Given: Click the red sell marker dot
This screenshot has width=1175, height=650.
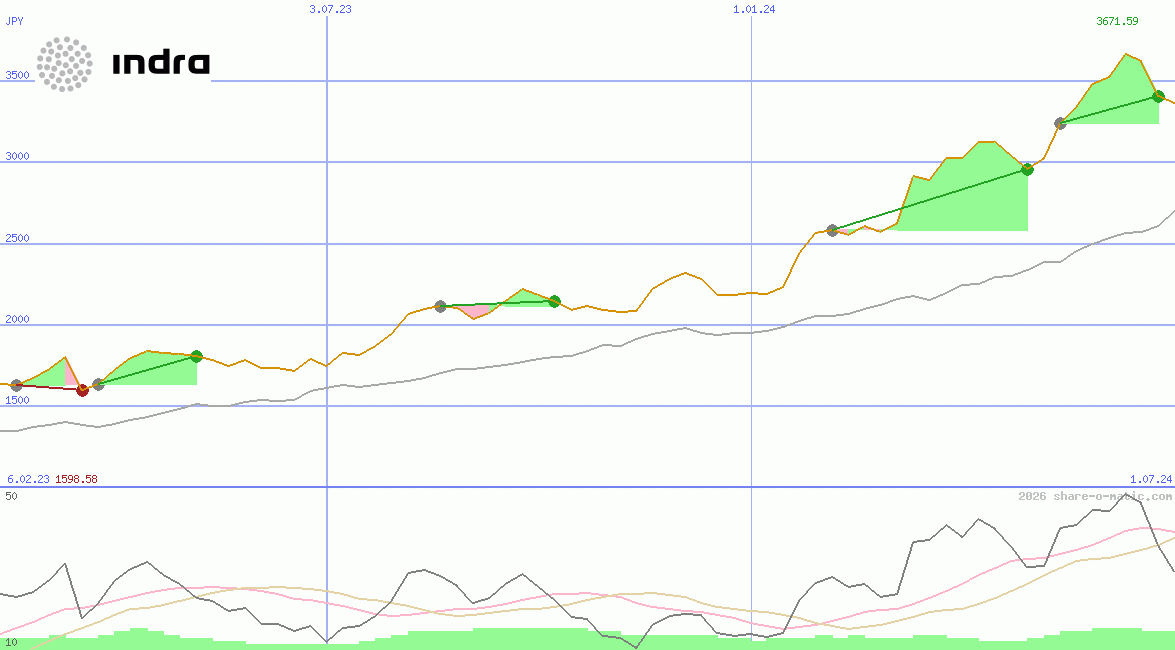Looking at the screenshot, I should click(82, 390).
